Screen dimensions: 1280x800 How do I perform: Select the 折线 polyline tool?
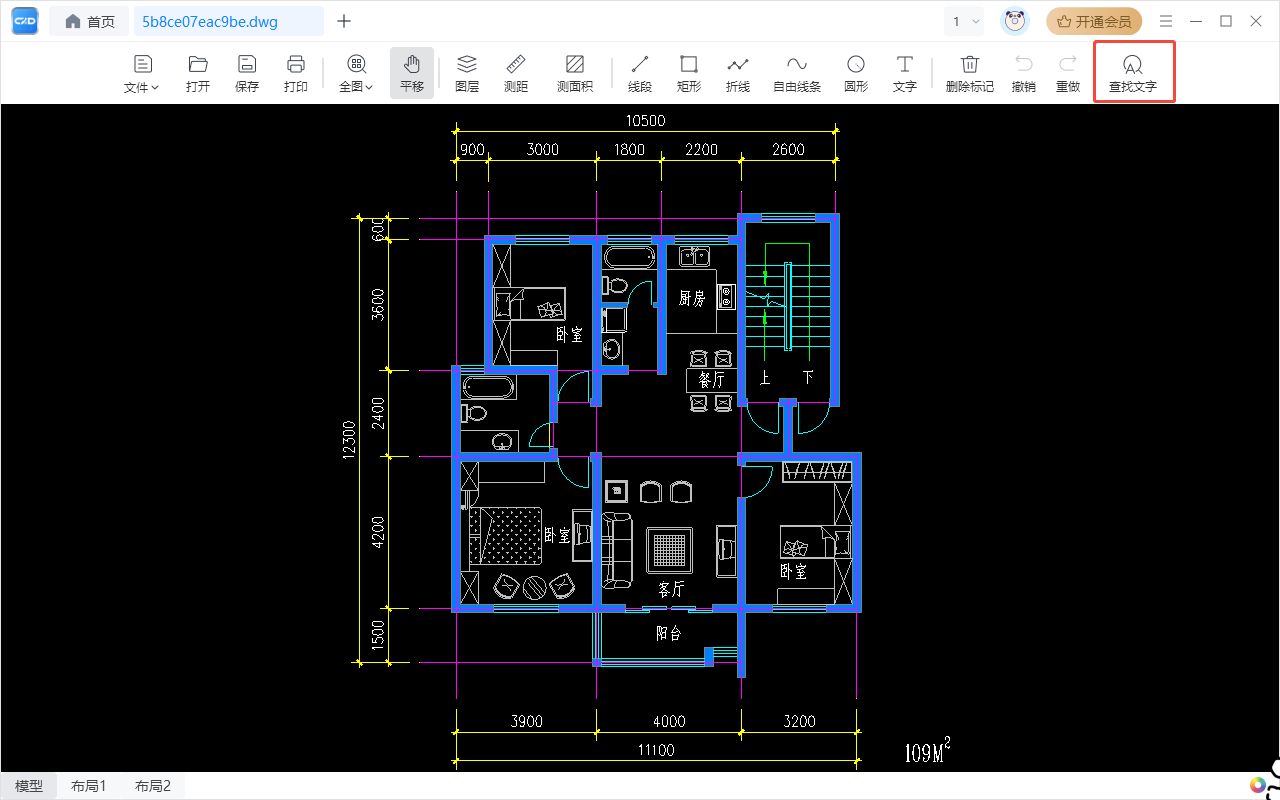(738, 74)
